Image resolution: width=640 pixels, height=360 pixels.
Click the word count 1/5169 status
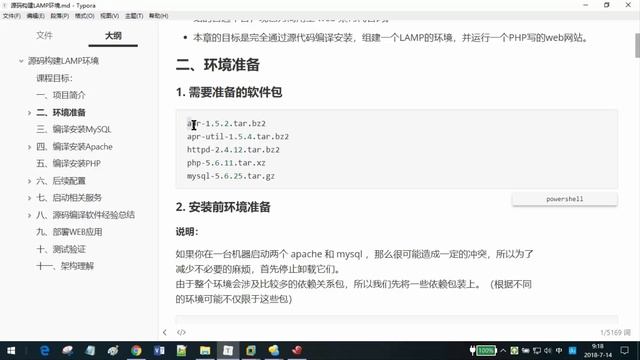[x=615, y=333]
